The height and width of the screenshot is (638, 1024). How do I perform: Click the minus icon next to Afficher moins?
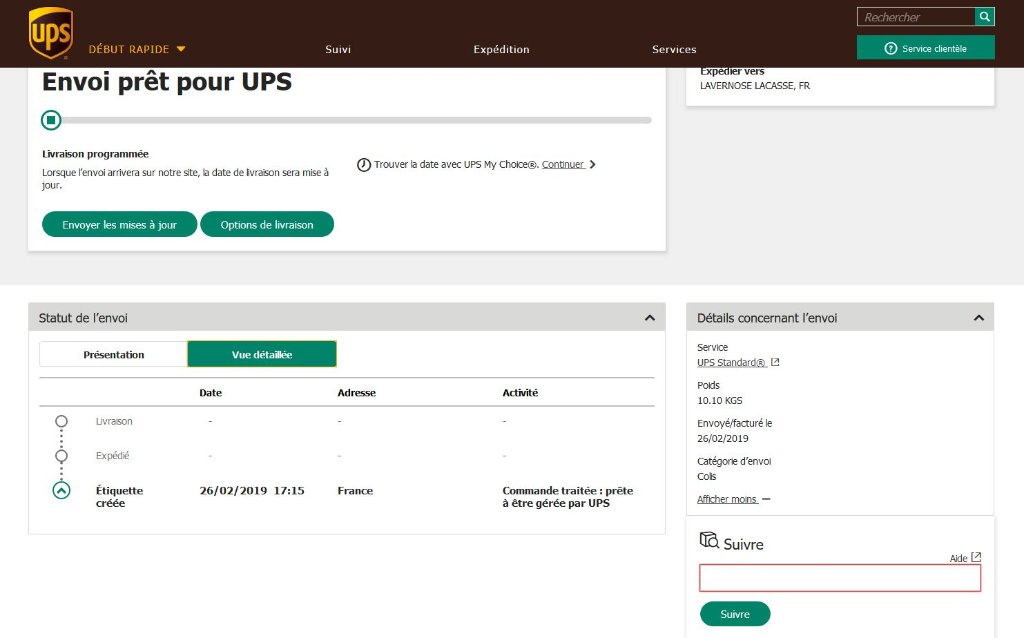pyautogui.click(x=766, y=499)
